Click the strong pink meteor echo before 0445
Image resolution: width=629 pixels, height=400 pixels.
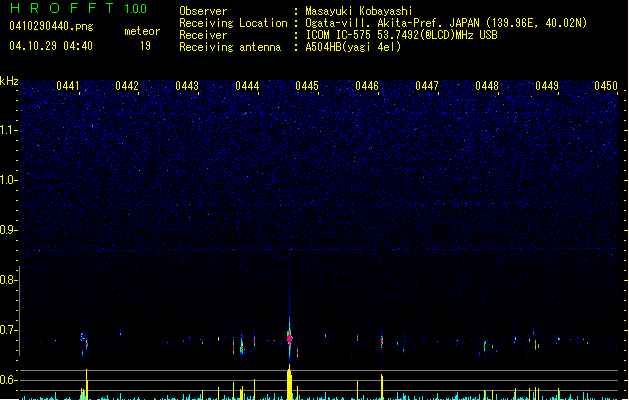pos(290,339)
